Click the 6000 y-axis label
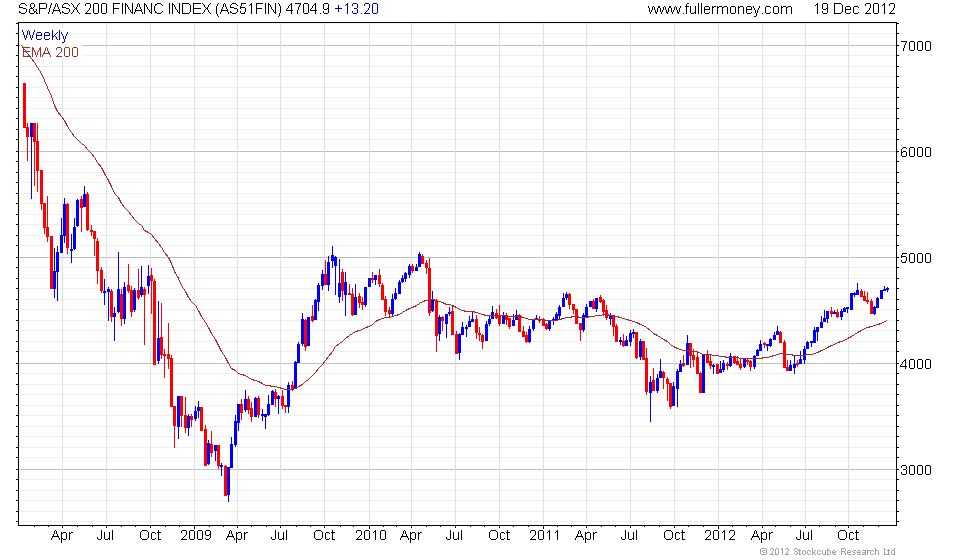The height and width of the screenshot is (560, 980). [916, 152]
